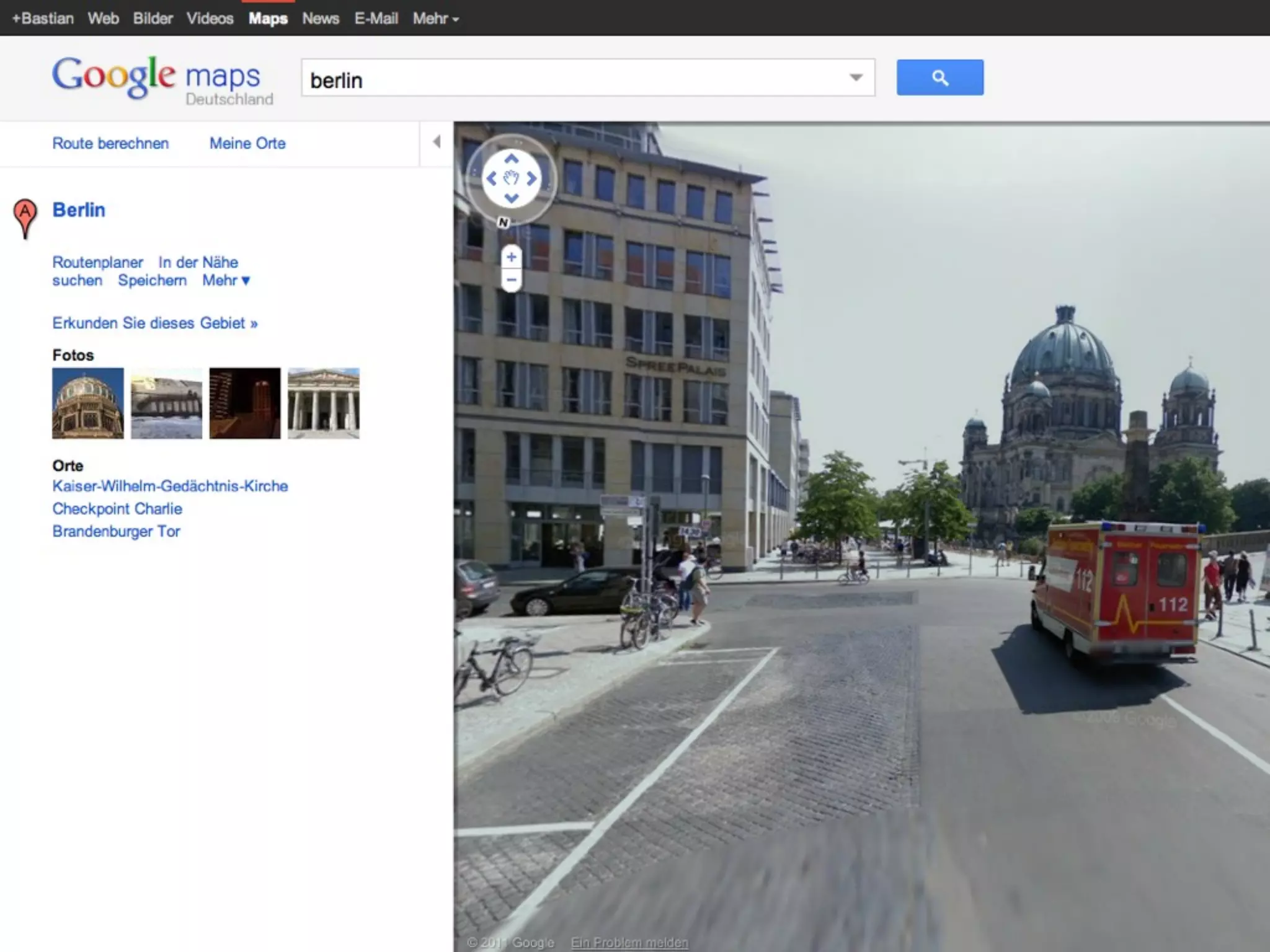Screen dimensions: 1270x952
Task: Pan Street View left with arrow
Action: [491, 179]
